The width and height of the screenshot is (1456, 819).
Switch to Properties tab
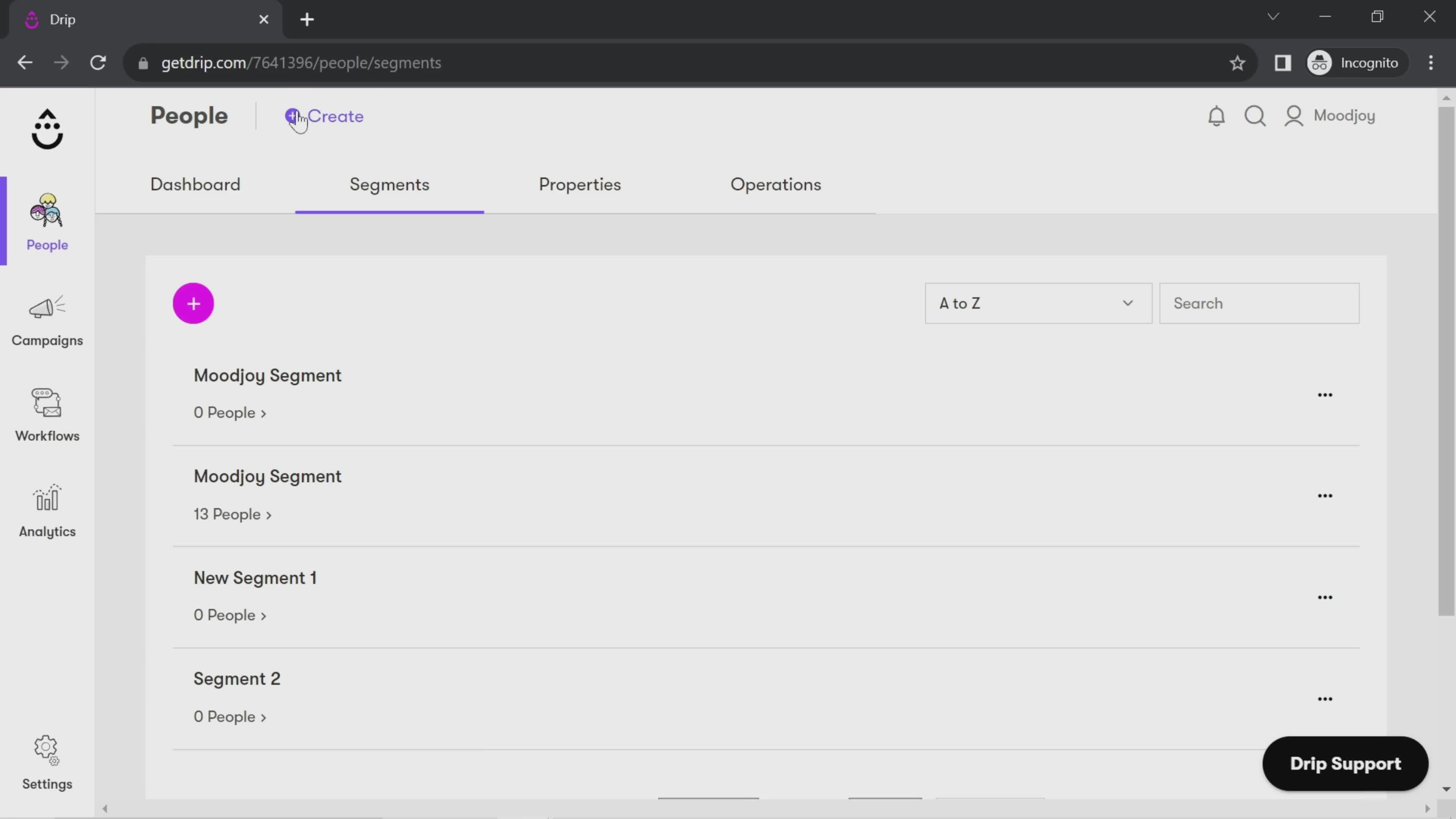pyautogui.click(x=580, y=184)
